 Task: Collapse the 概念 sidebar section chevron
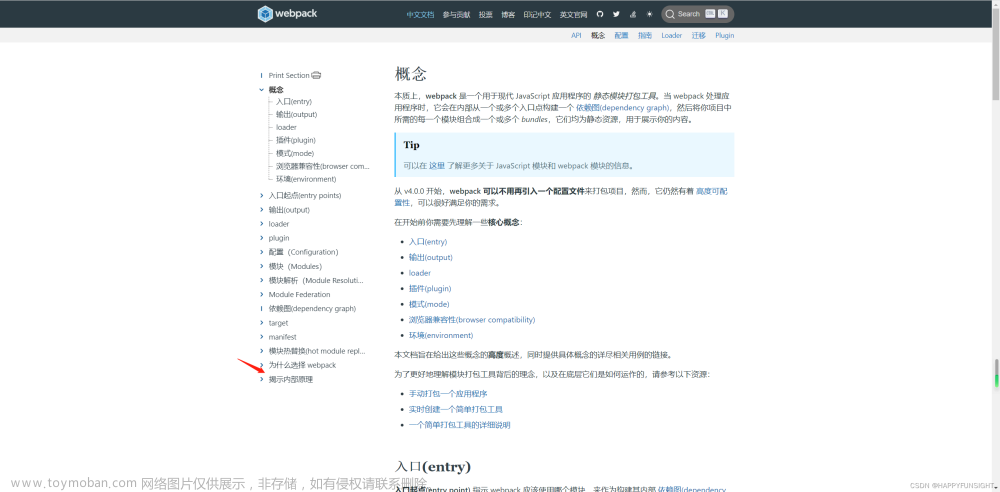click(261, 90)
